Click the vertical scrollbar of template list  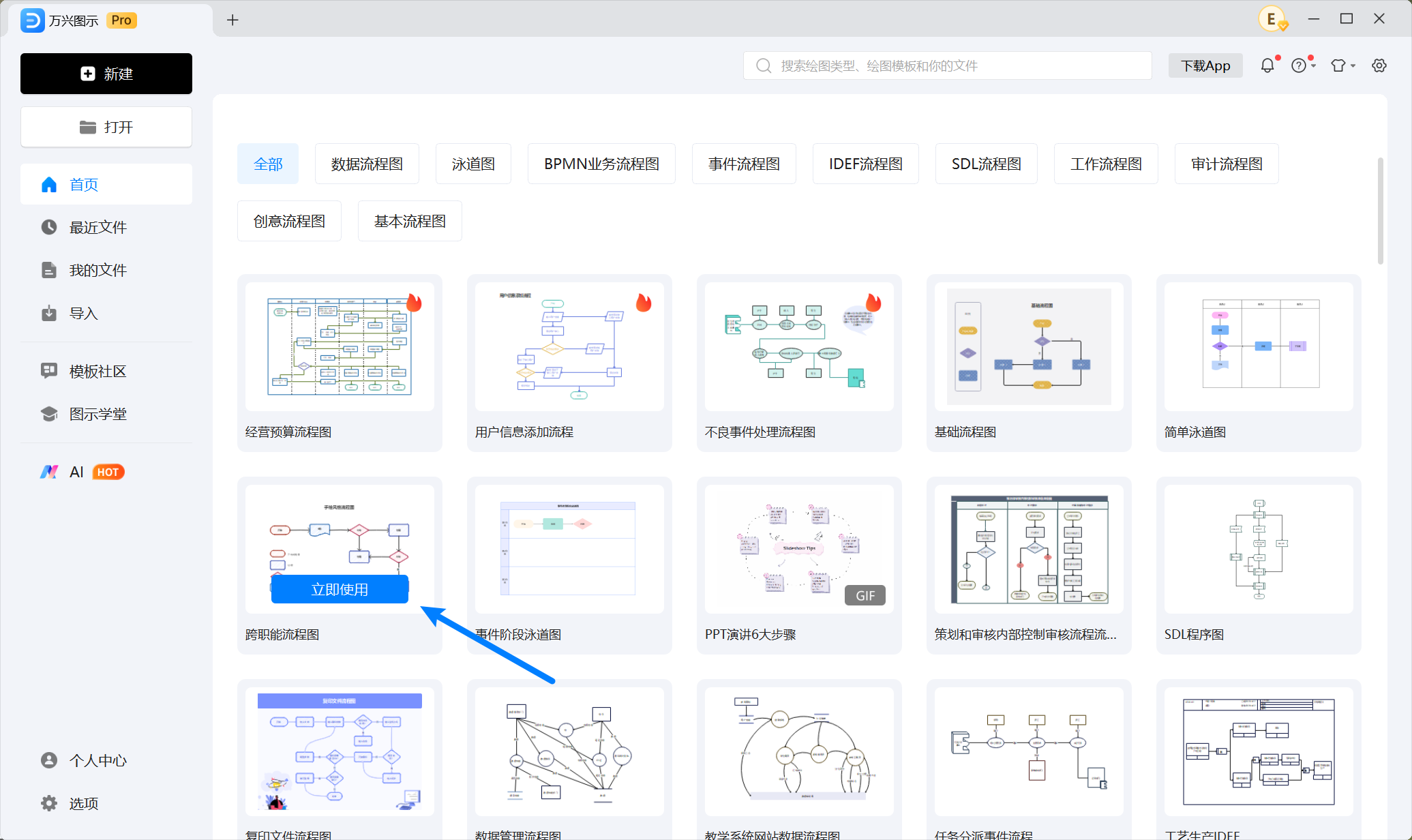(1380, 211)
